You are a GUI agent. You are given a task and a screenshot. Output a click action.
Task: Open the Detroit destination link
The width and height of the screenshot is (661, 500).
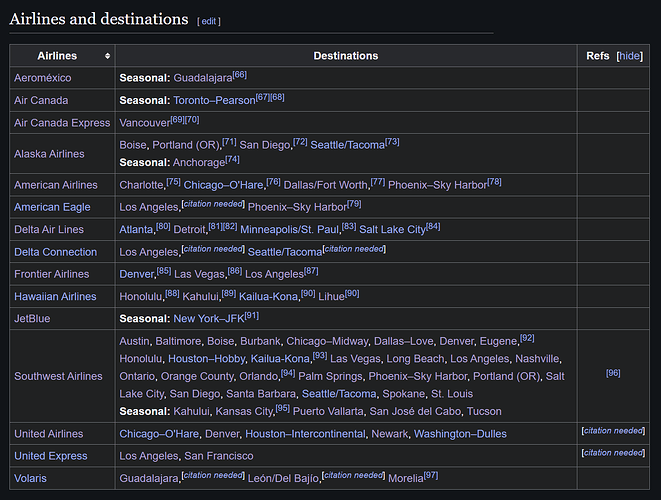tap(189, 229)
